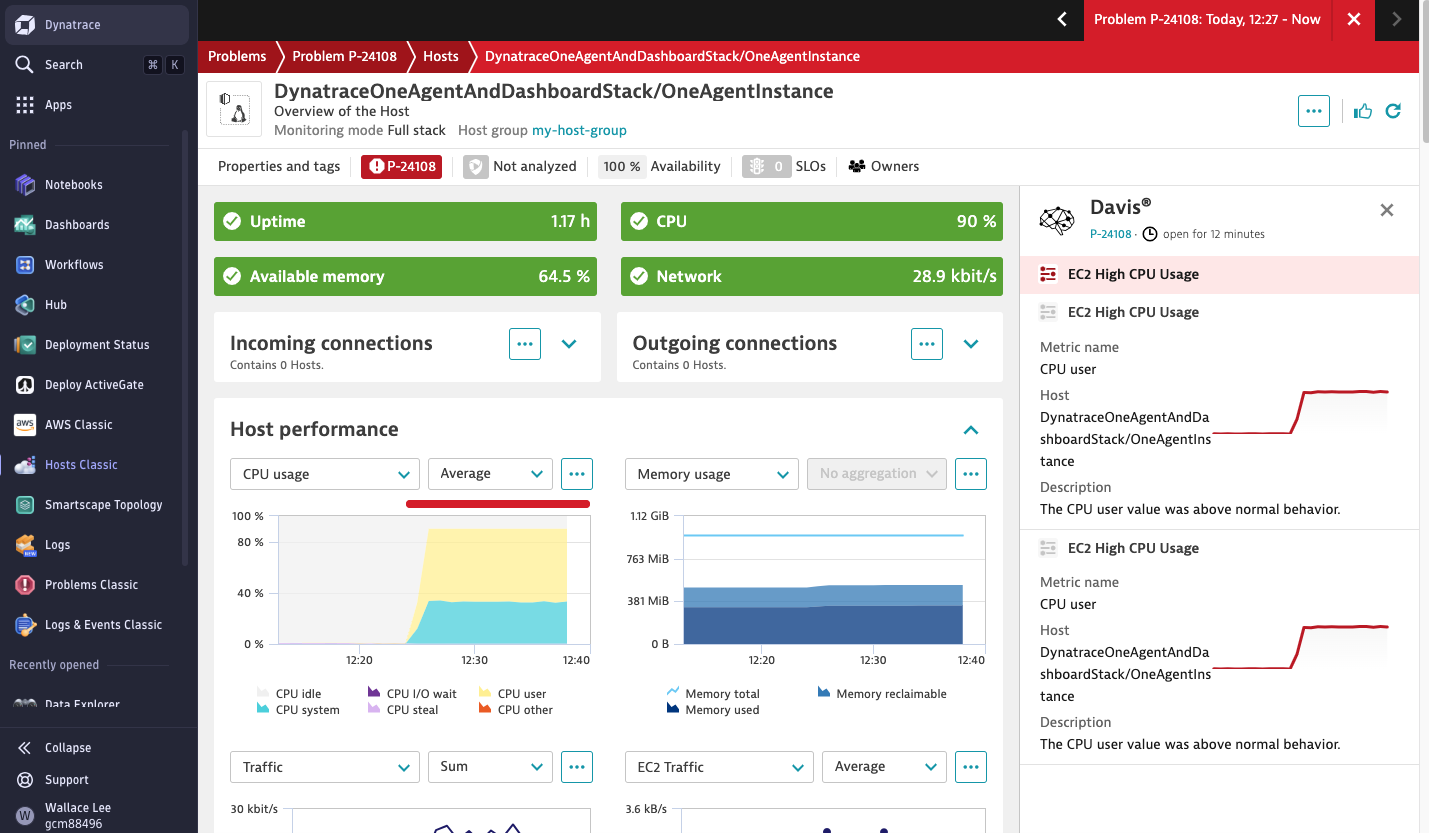The image size is (1429, 833).
Task: Switch to the Properties and tags tab
Action: coord(278,166)
